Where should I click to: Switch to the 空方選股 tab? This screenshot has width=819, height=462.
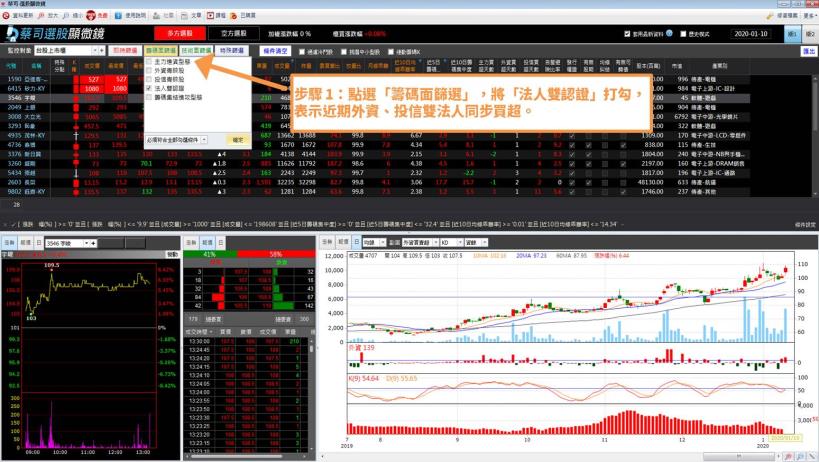(x=233, y=33)
